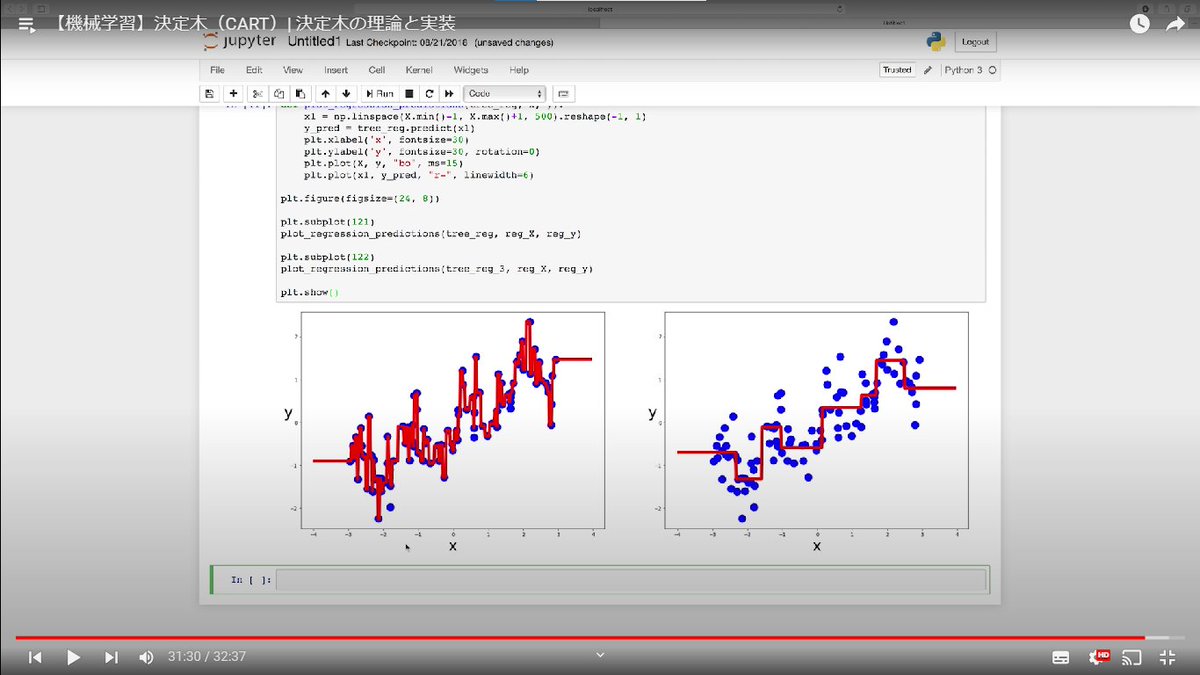1200x675 pixels.
Task: Skip to previous video
Action: click(35, 657)
